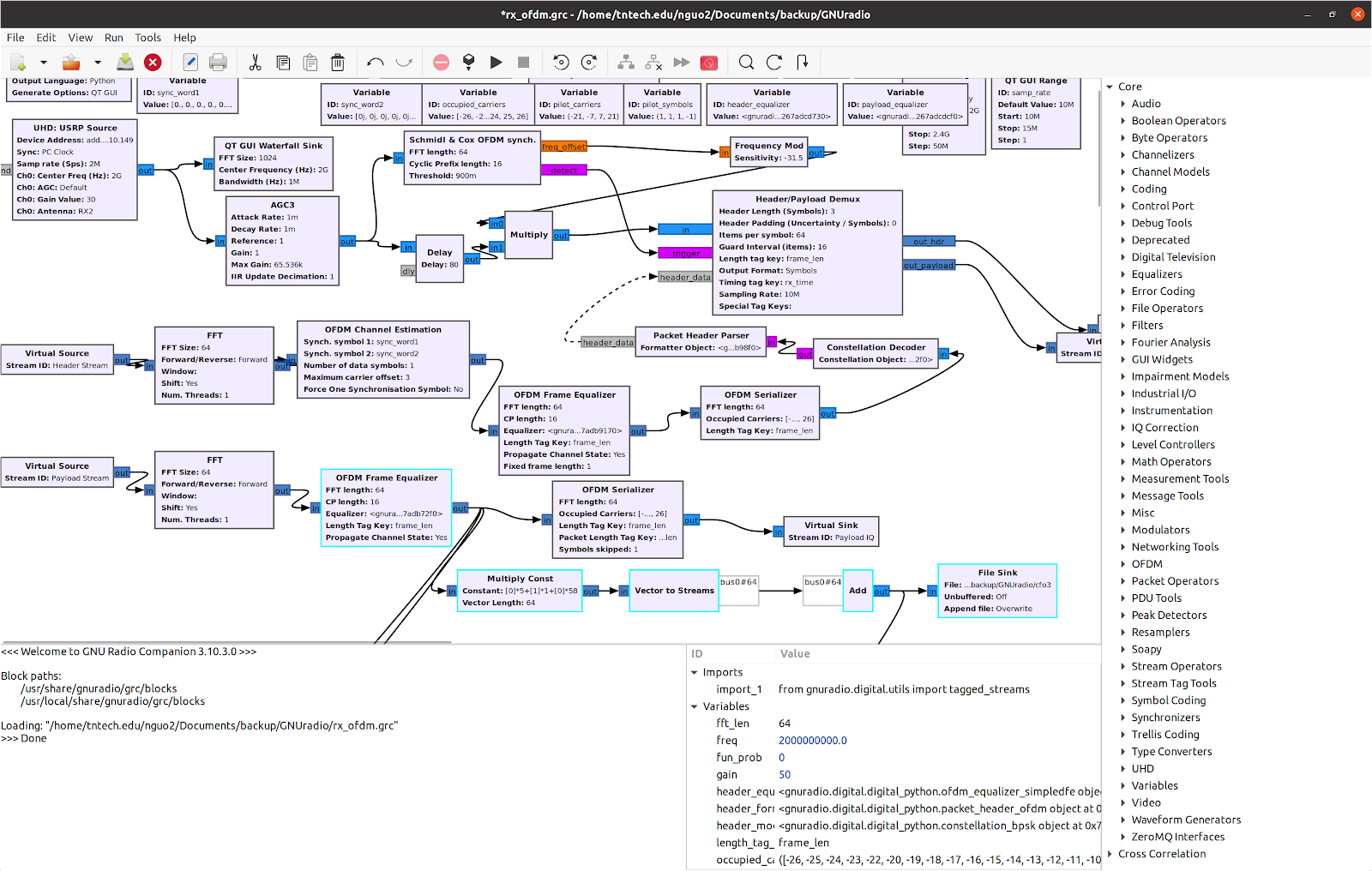Select the Waveform Generators tree item
Screen dimensions: 1372x871
point(1186,820)
